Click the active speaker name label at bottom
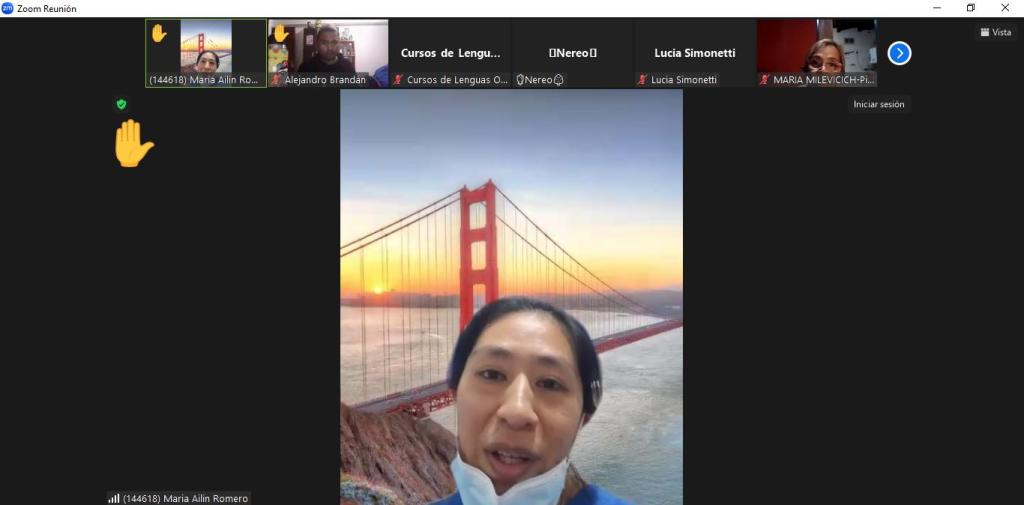This screenshot has width=1024, height=505. click(185, 498)
